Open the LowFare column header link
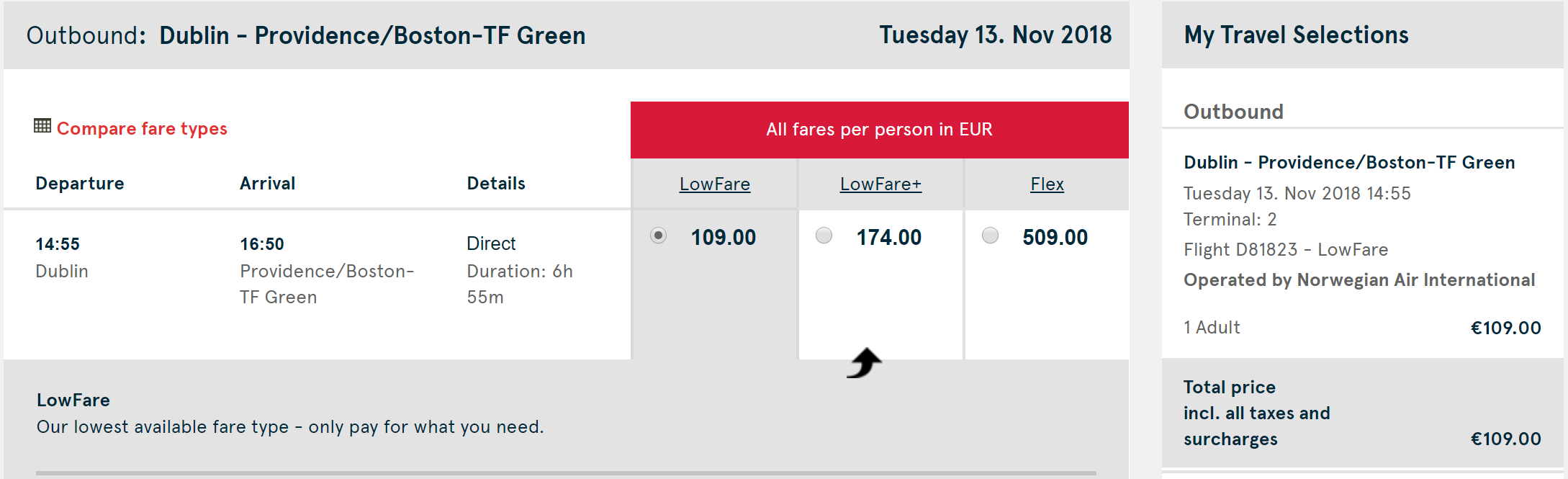The height and width of the screenshot is (479, 1568). [x=715, y=184]
